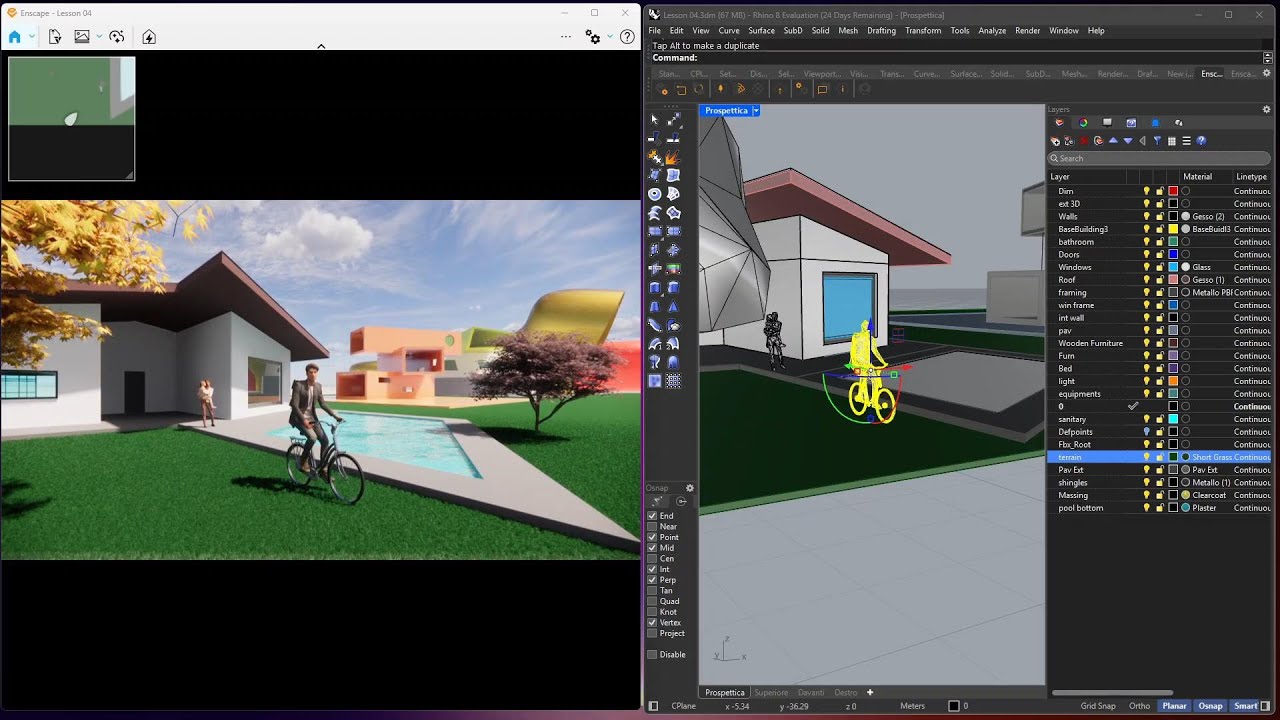Open the dropdown arrow beside Enscape home
Image resolution: width=1280 pixels, height=720 pixels.
tap(32, 37)
